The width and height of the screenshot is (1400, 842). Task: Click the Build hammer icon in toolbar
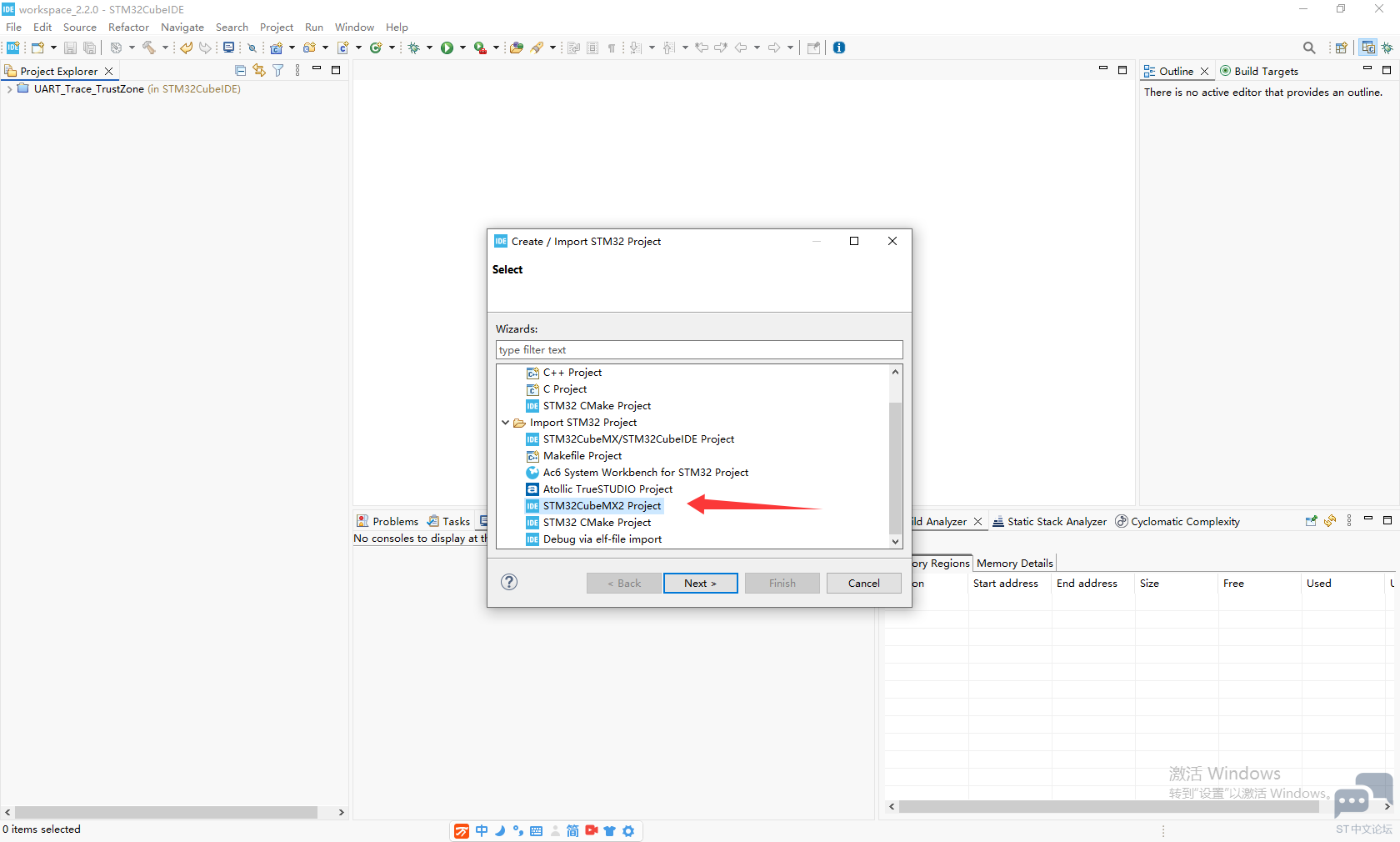(149, 48)
